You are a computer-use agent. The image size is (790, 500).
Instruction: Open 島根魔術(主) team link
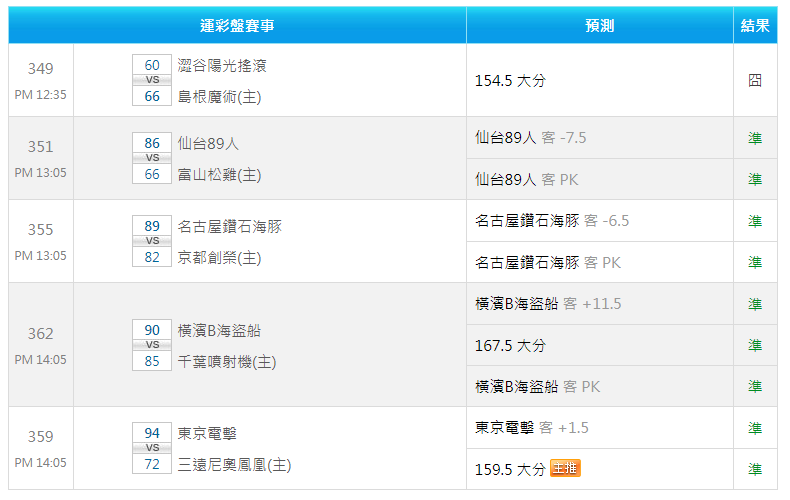pos(219,96)
